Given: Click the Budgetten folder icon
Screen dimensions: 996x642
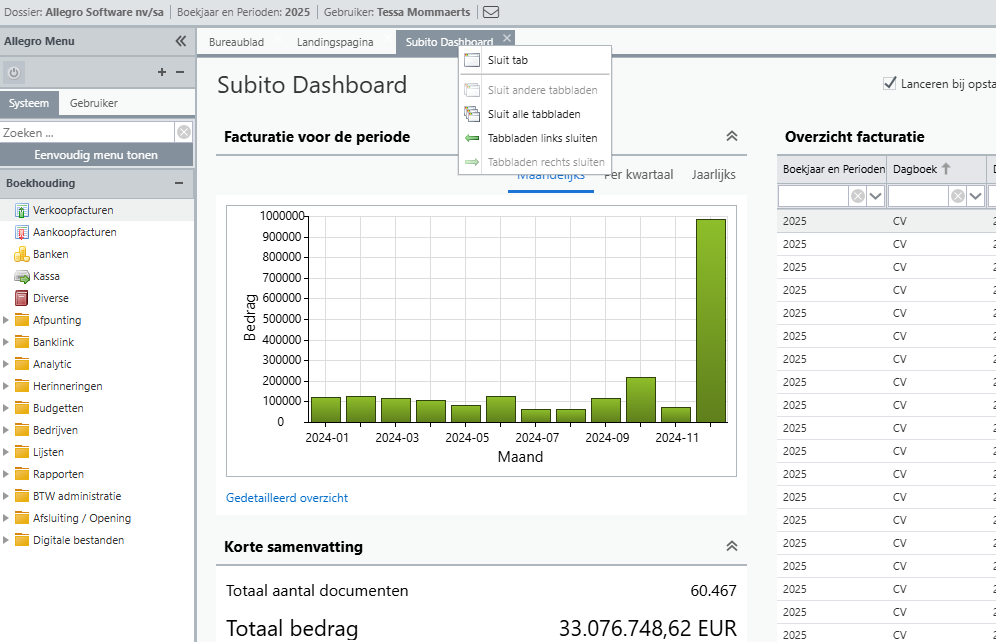Looking at the screenshot, I should coord(22,408).
